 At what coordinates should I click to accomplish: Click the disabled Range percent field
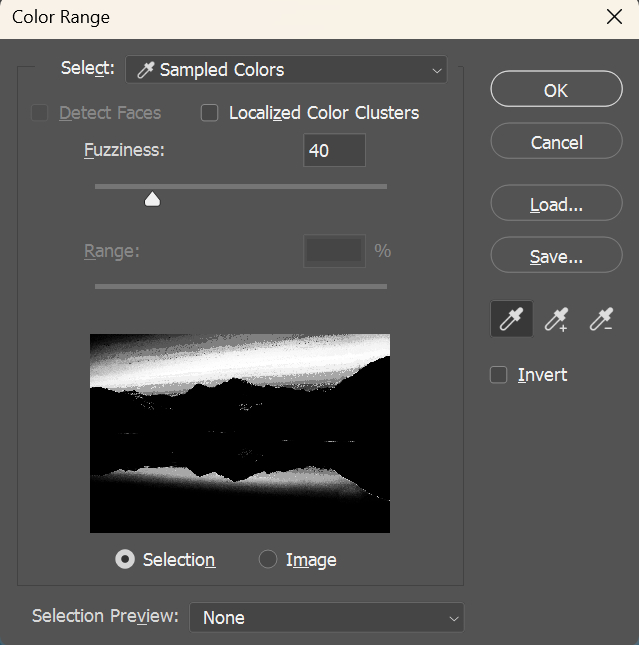click(x=334, y=251)
